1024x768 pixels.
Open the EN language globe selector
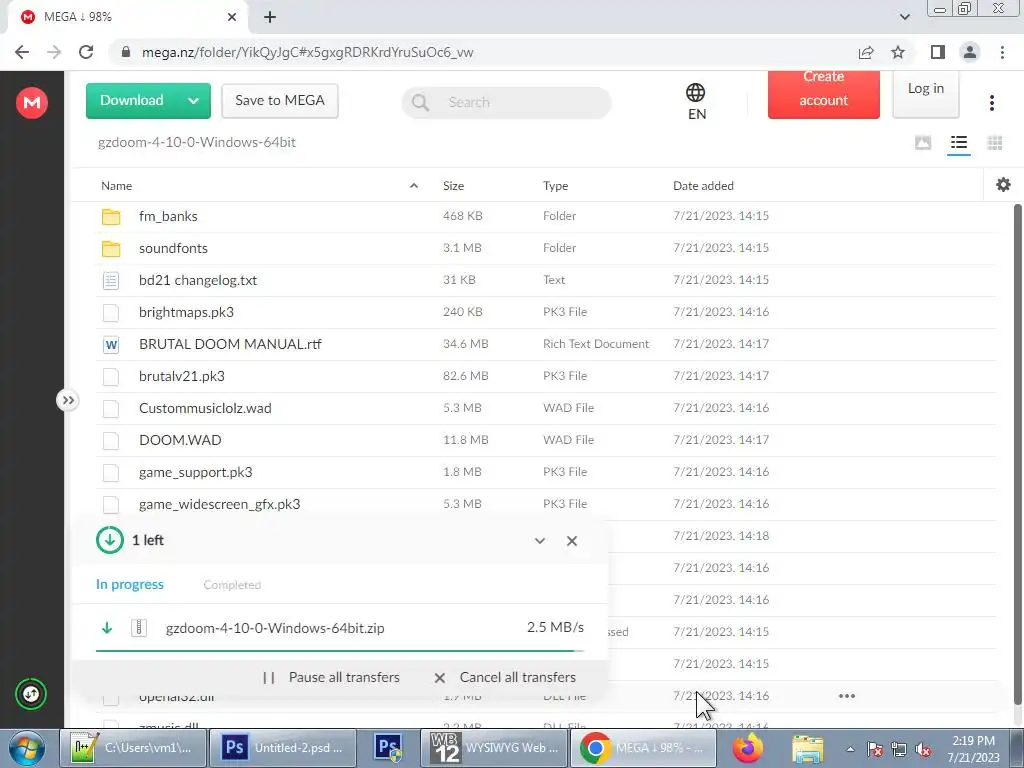pyautogui.click(x=696, y=101)
